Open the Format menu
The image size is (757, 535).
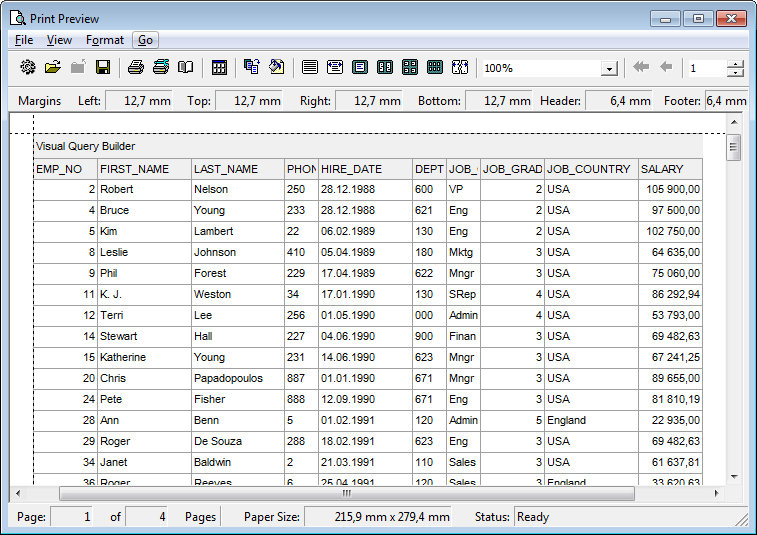tap(104, 40)
